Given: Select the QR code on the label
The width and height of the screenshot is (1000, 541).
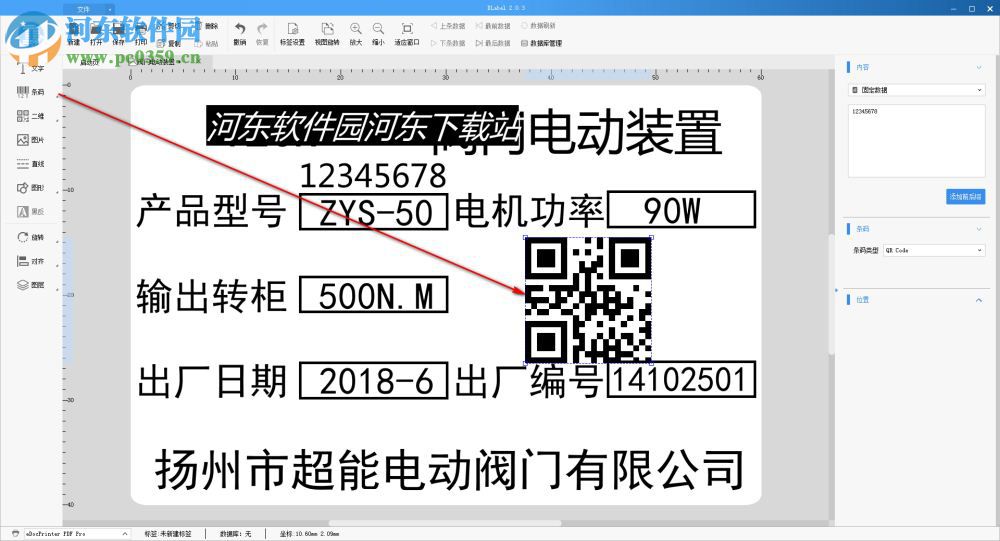Looking at the screenshot, I should pos(587,300).
